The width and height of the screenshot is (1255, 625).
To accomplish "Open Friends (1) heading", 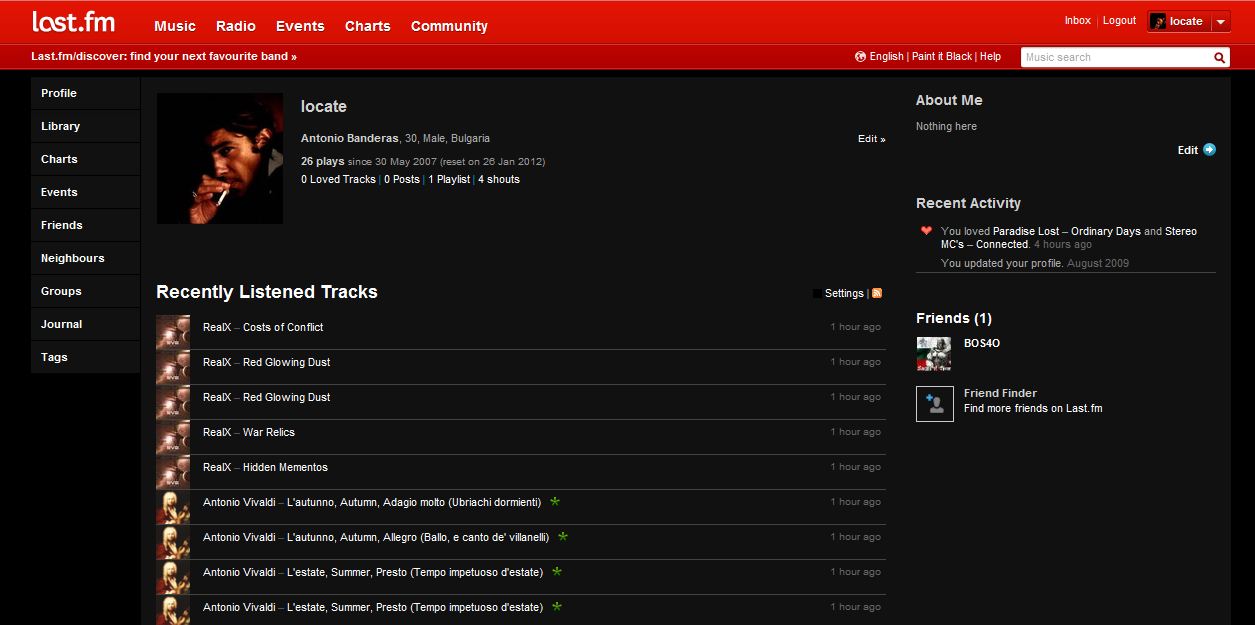I will 954,318.
